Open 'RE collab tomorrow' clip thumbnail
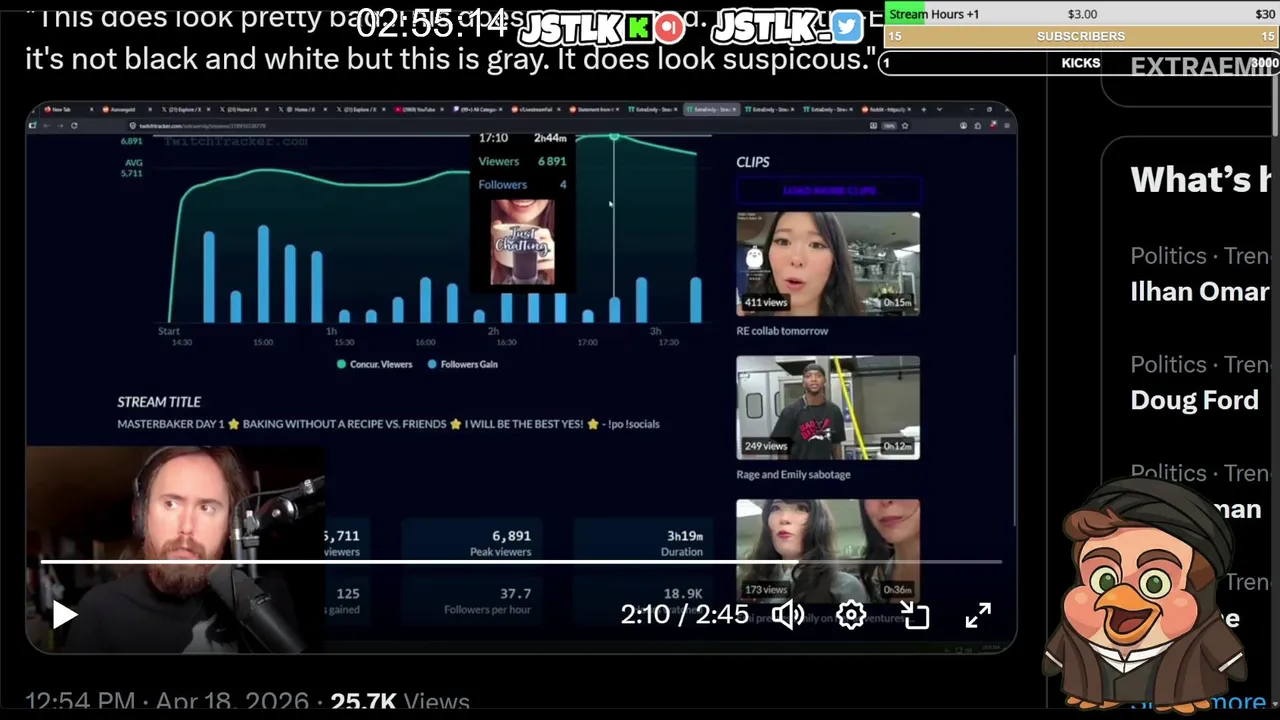Image resolution: width=1280 pixels, height=720 pixels. coord(828,264)
